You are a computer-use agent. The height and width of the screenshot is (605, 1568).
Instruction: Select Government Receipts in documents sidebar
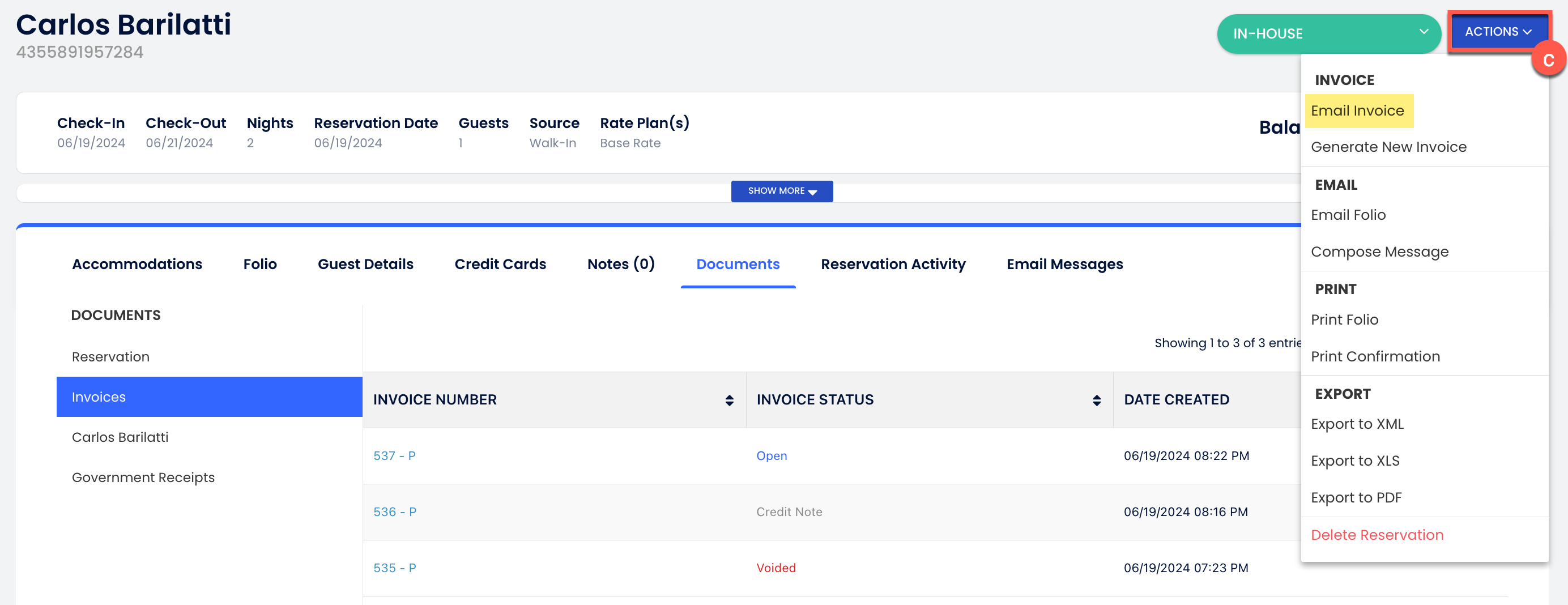click(x=143, y=477)
